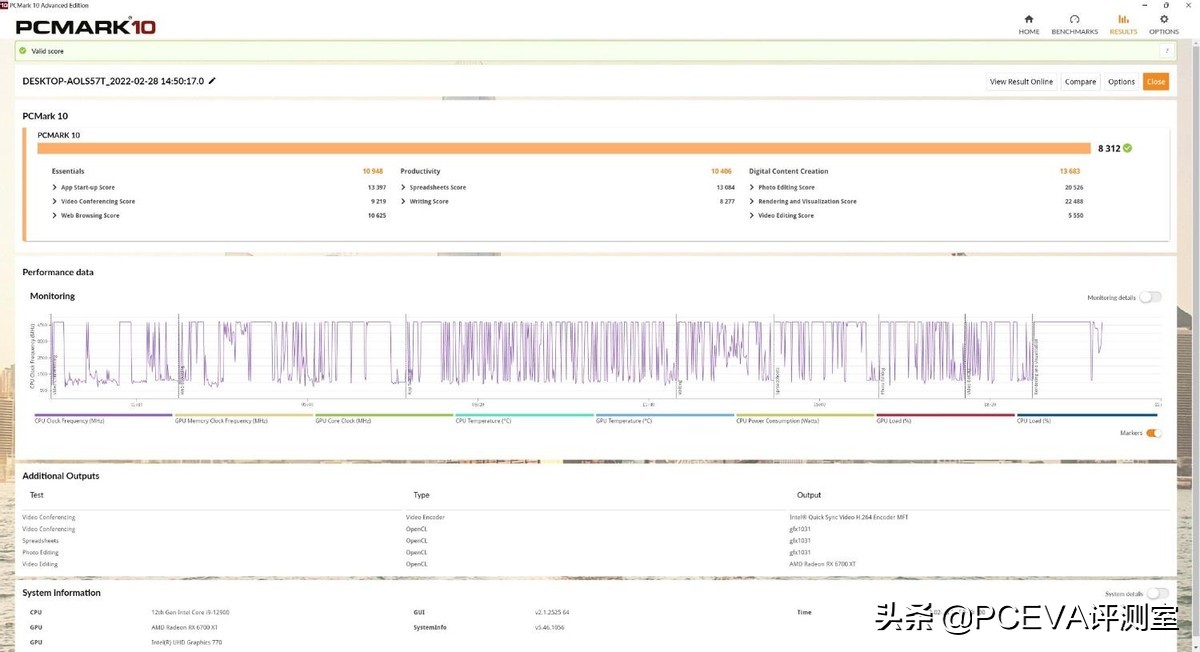
Task: Click the overall score 8 312
Action: 1108,148
